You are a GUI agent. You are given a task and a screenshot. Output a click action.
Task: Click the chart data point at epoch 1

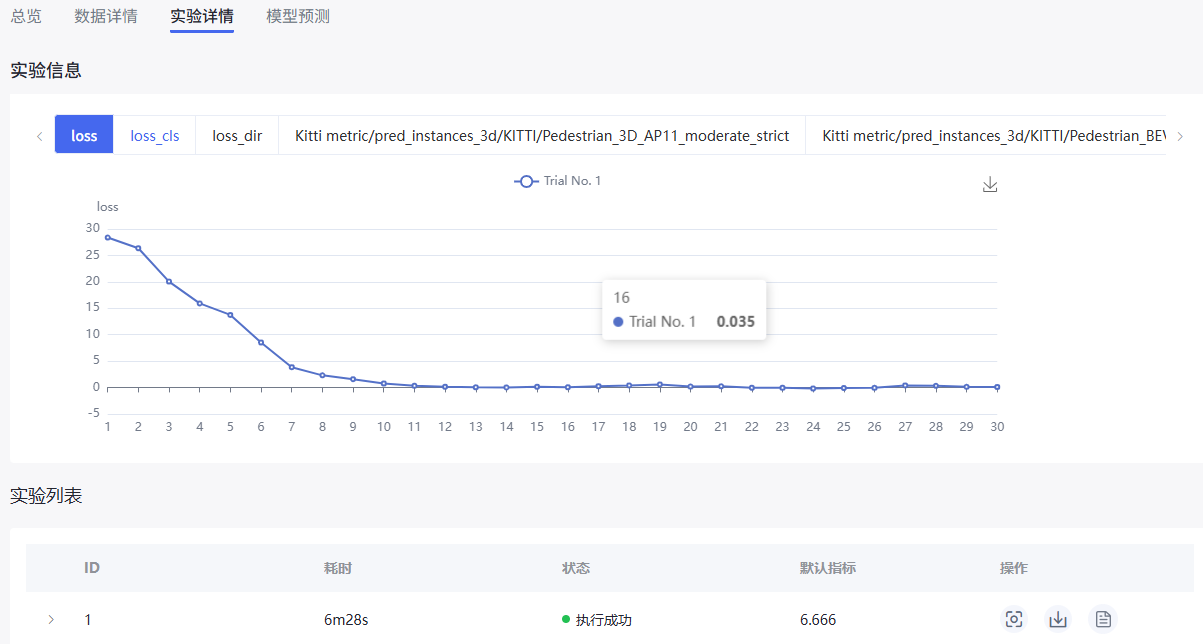[x=107, y=237]
